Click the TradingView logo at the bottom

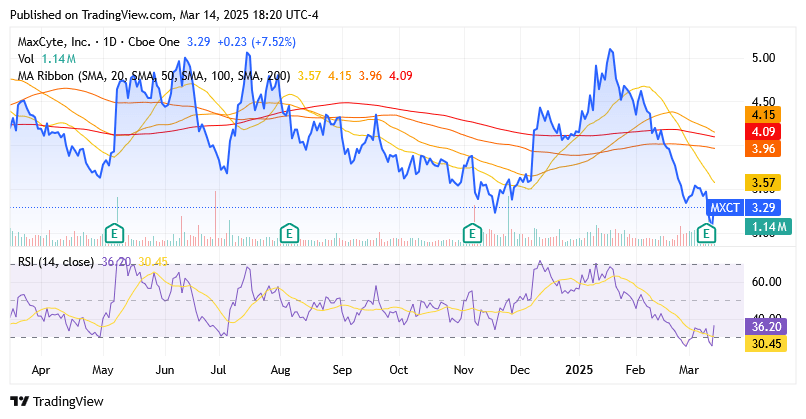click(x=57, y=402)
